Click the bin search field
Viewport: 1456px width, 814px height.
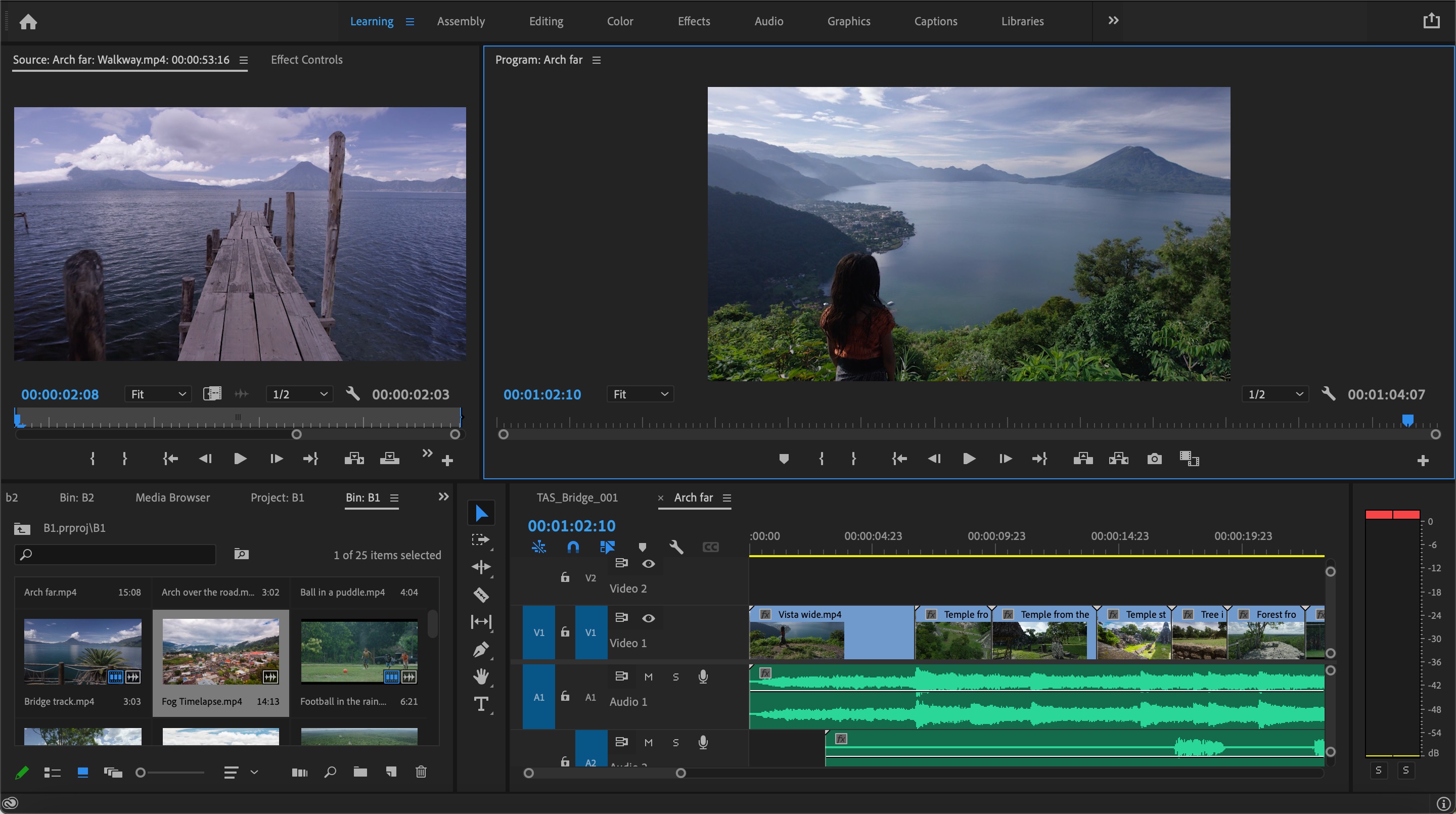coord(115,555)
